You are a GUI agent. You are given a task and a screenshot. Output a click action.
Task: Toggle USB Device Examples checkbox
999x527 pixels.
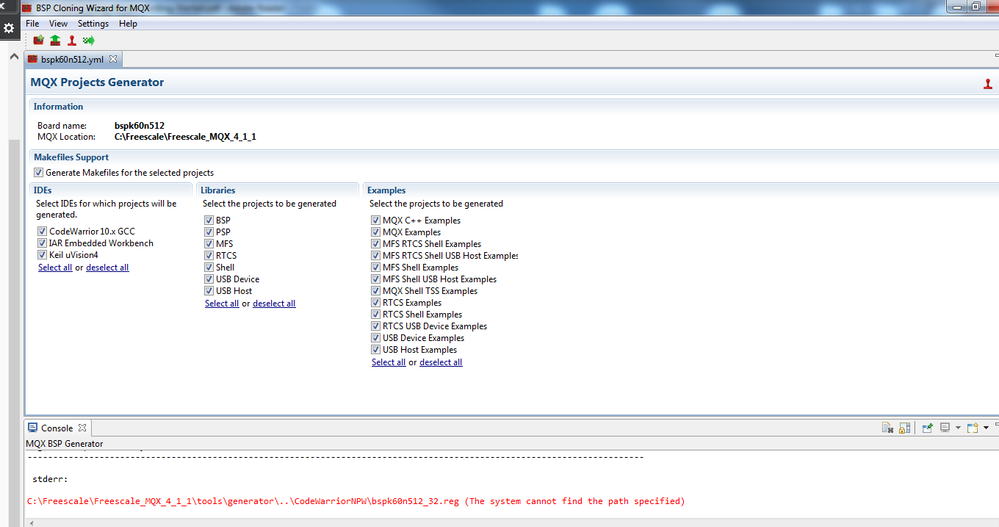376,338
